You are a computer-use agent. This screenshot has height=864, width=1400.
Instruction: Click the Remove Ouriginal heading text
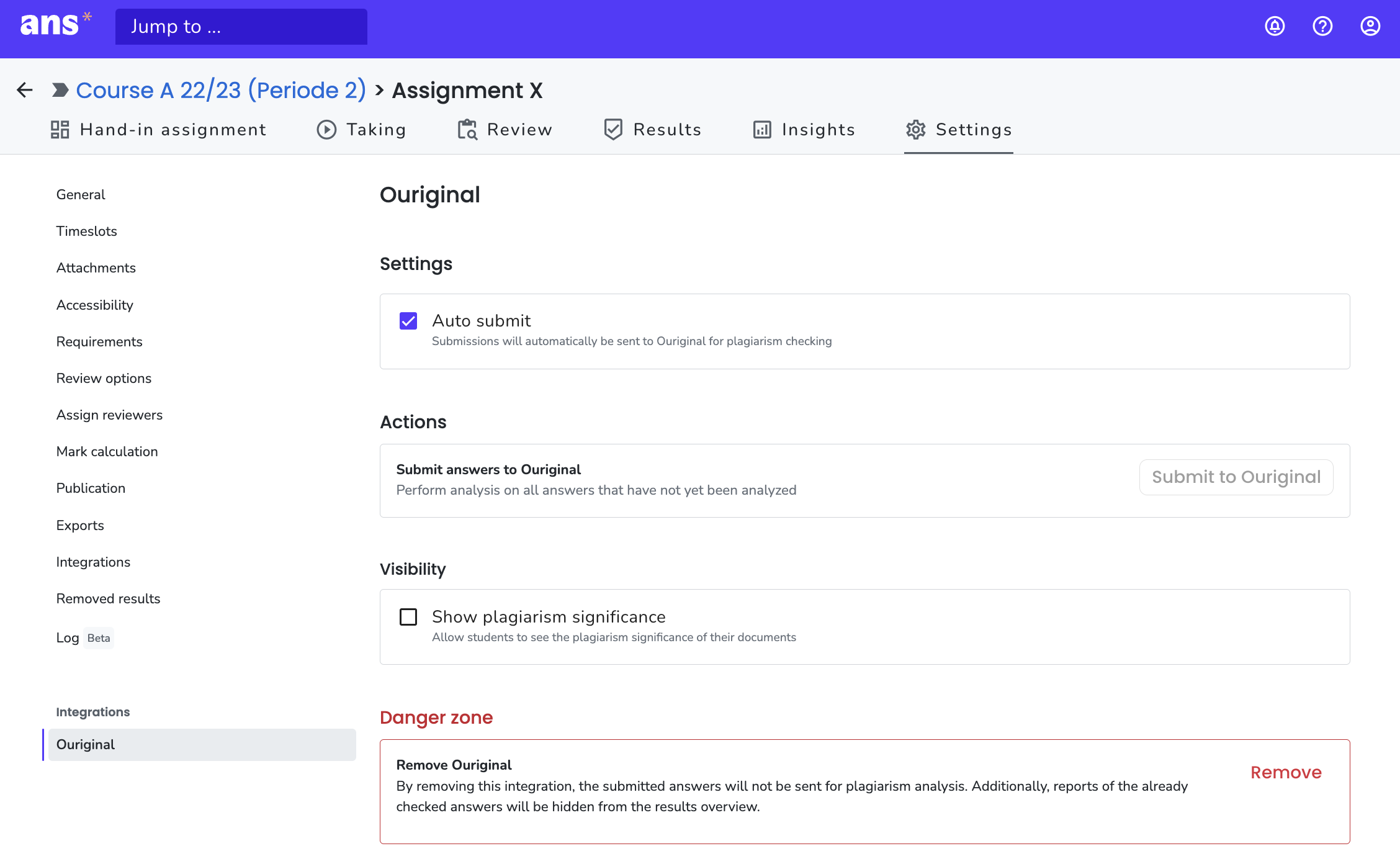tap(454, 765)
